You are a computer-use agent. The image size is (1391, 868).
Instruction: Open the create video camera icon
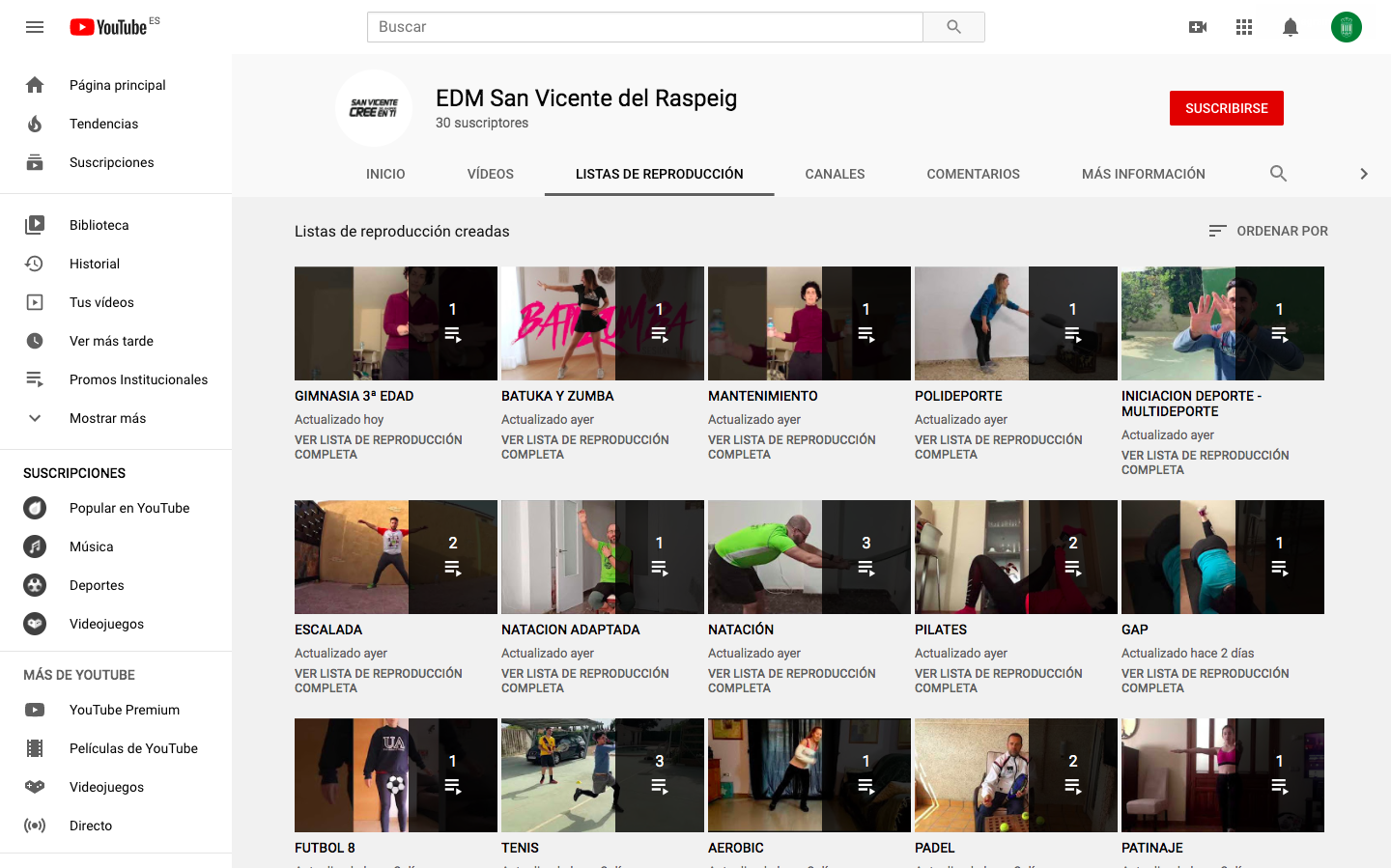pyautogui.click(x=1198, y=27)
